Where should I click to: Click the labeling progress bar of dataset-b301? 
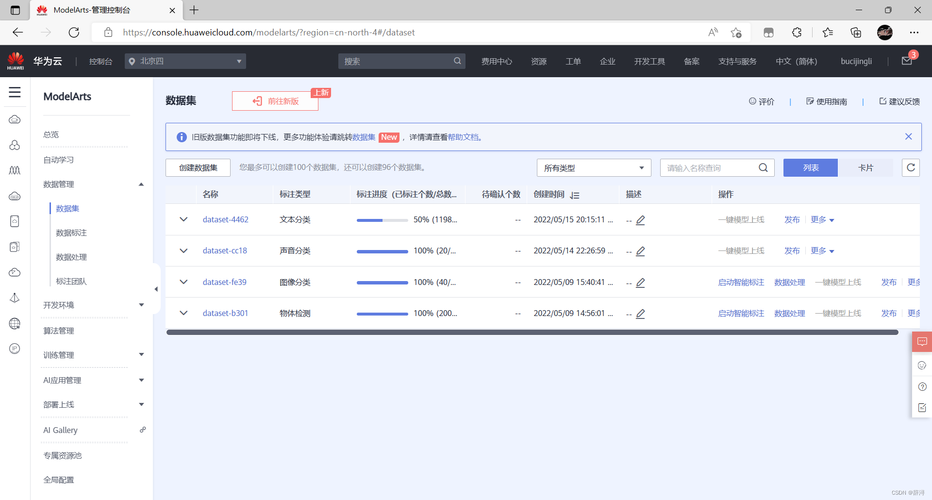click(382, 313)
